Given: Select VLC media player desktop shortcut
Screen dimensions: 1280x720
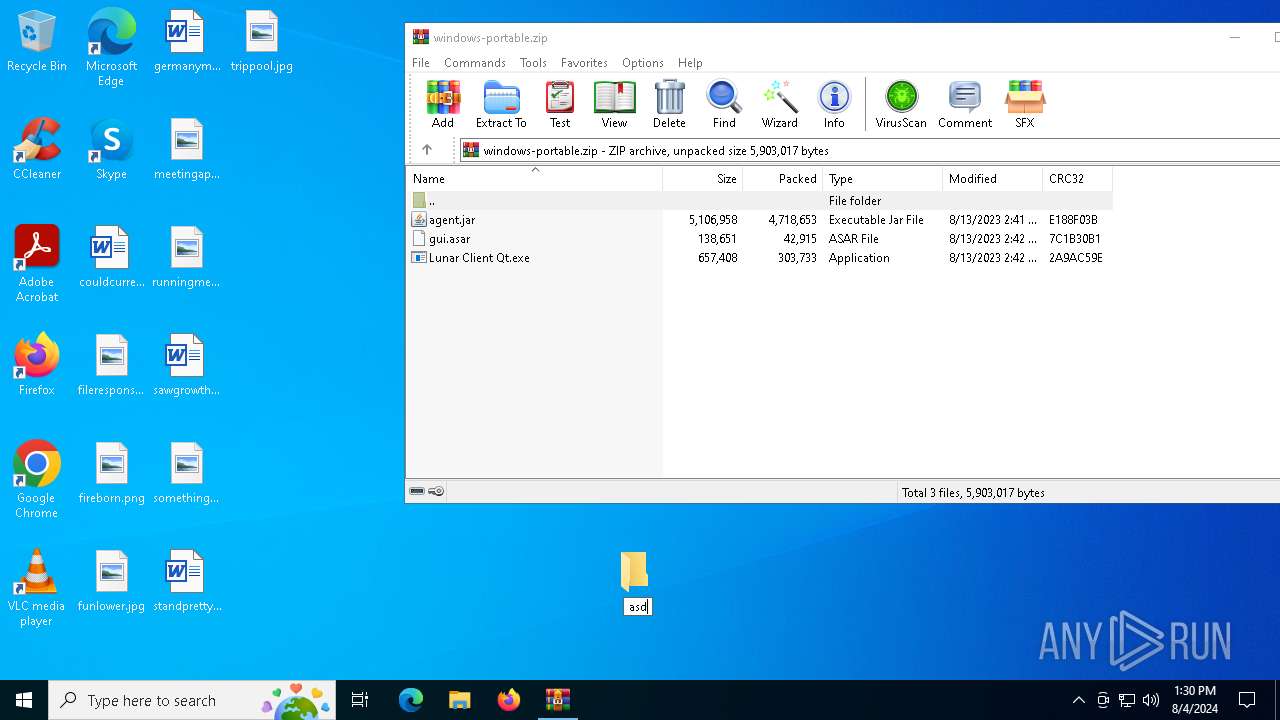Looking at the screenshot, I should (x=37, y=588).
